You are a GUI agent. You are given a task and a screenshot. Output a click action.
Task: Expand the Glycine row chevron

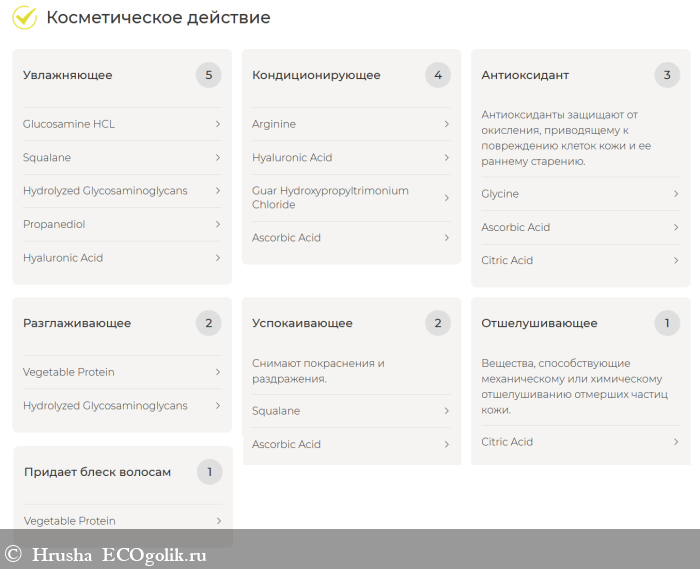click(676, 194)
